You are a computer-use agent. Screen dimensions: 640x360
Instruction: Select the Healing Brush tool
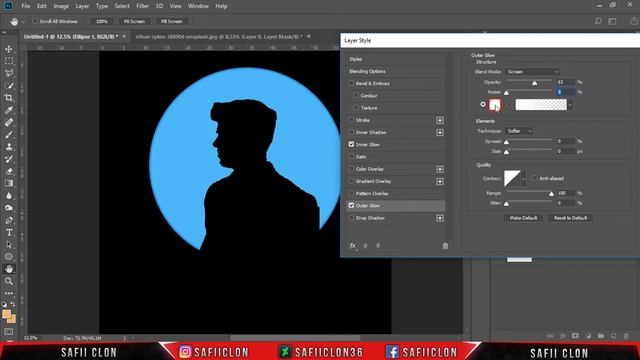point(9,122)
